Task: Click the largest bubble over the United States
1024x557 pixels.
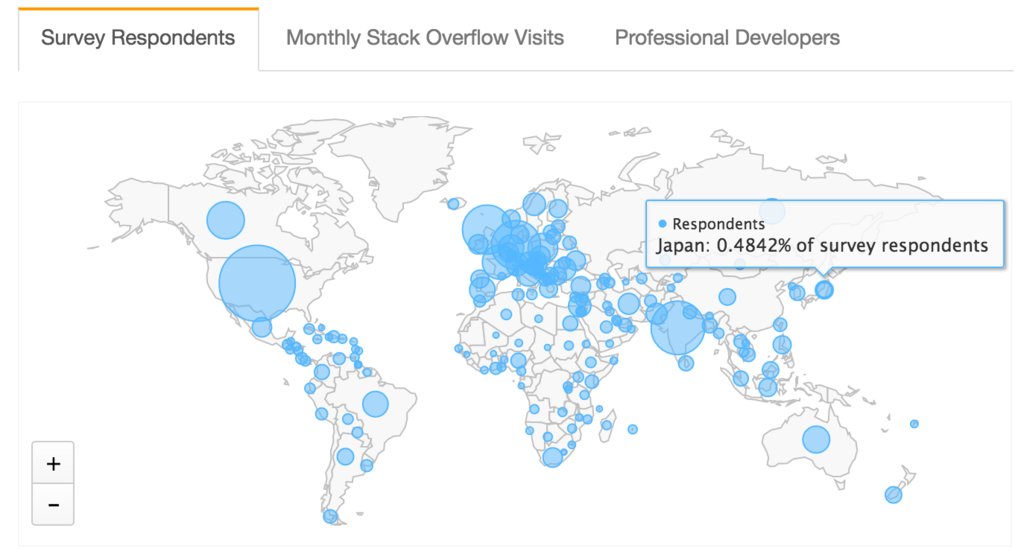Action: coord(257,283)
